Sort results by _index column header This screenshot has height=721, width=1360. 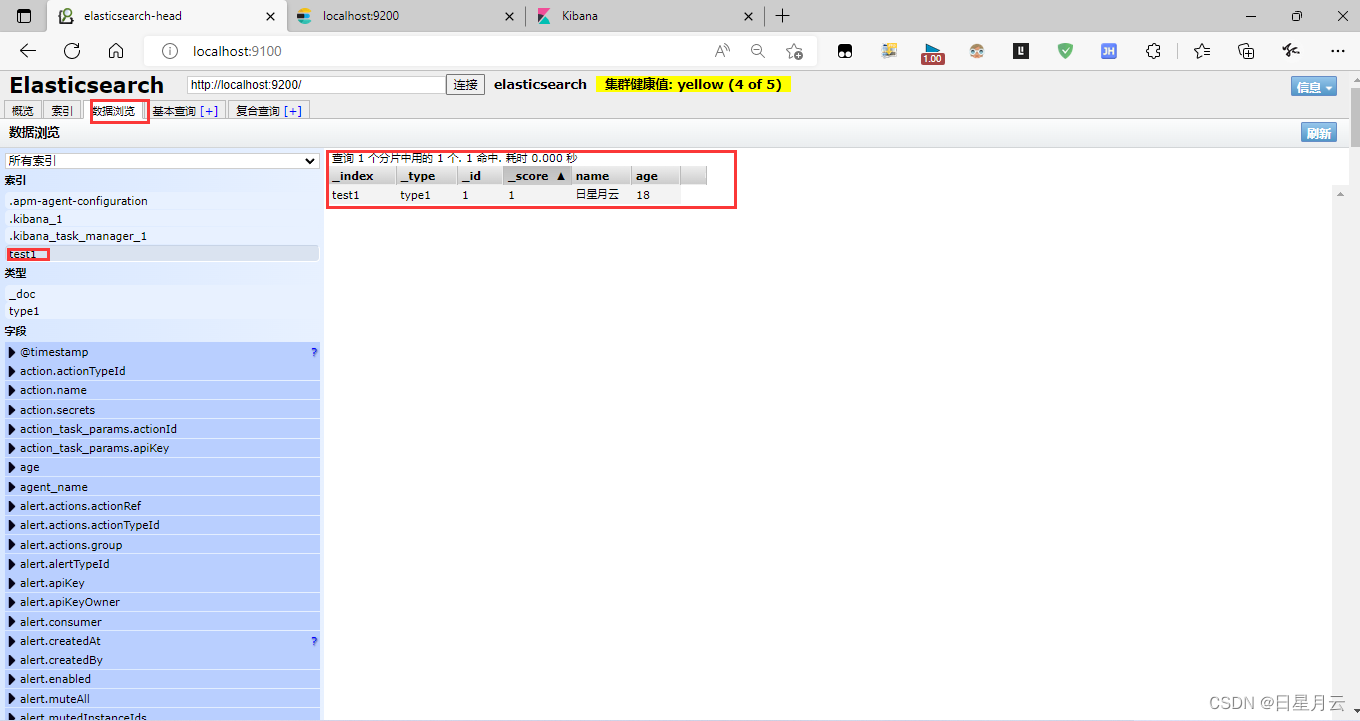tap(362, 176)
